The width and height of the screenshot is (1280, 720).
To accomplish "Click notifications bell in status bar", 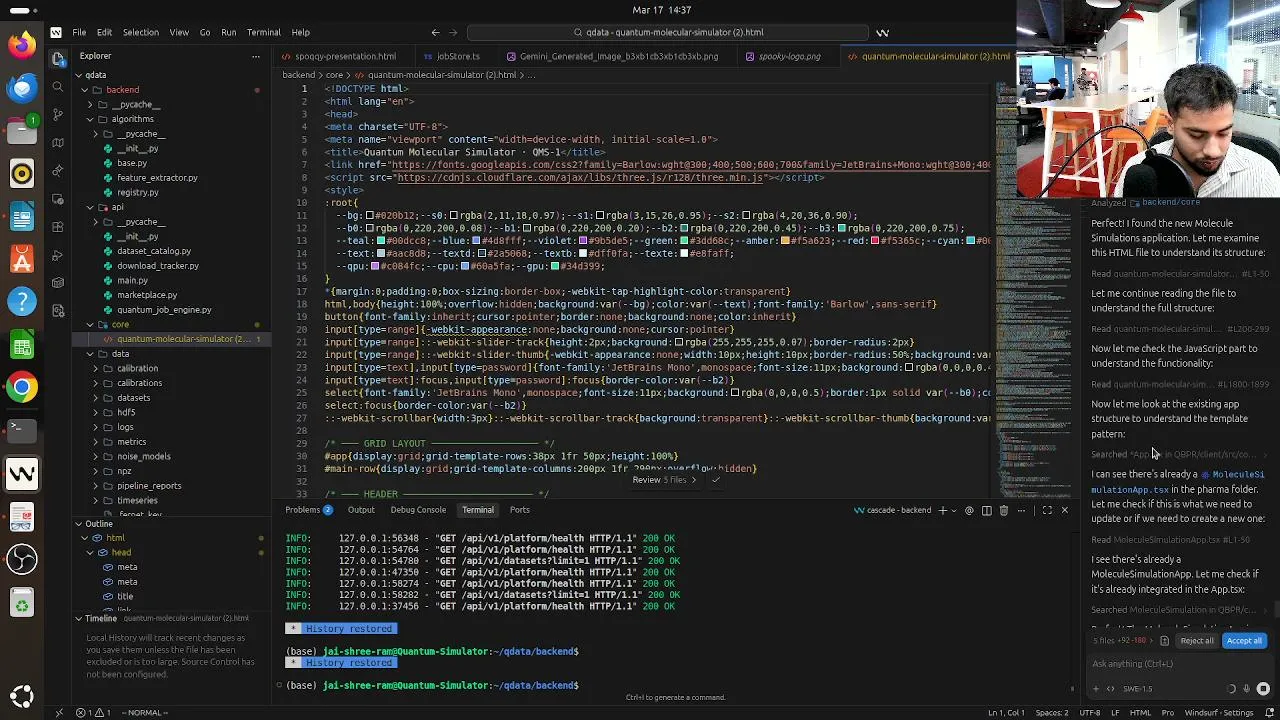I will [x=1267, y=712].
